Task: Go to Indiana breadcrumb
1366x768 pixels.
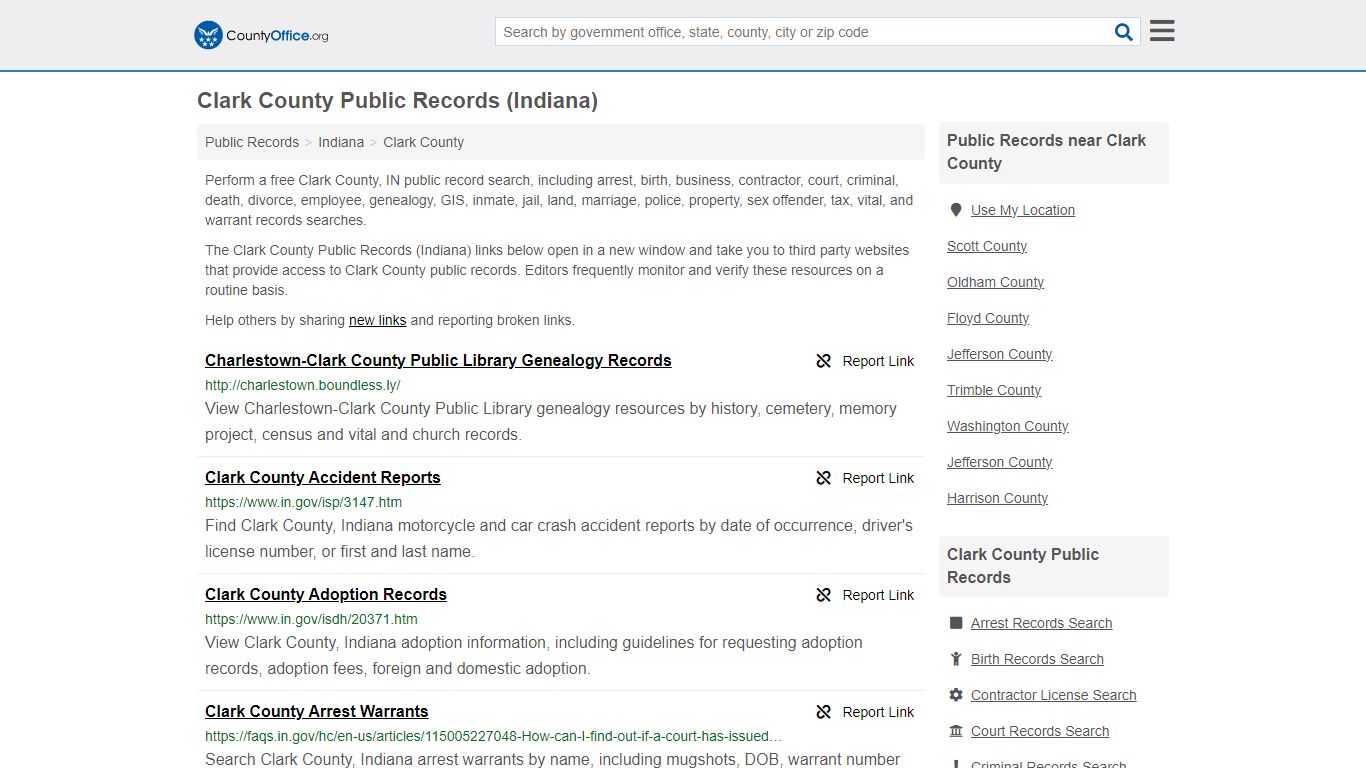Action: (x=341, y=142)
